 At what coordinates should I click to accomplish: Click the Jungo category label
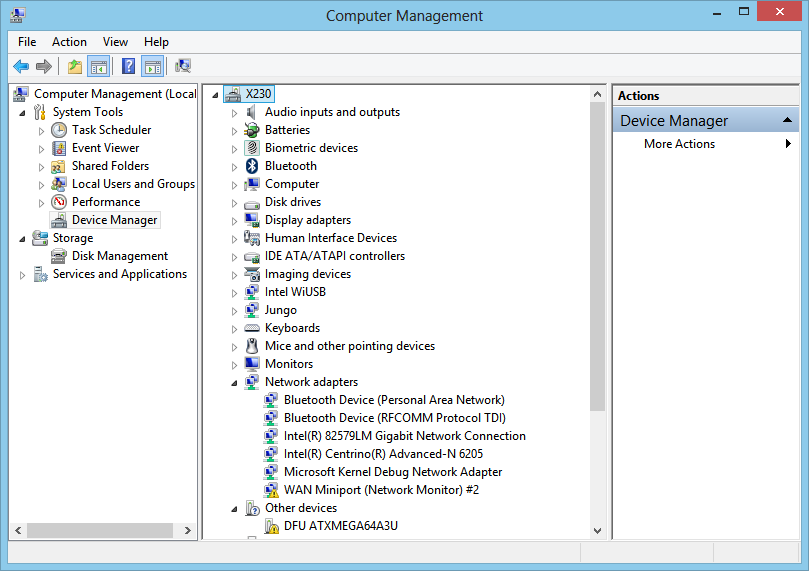click(281, 310)
